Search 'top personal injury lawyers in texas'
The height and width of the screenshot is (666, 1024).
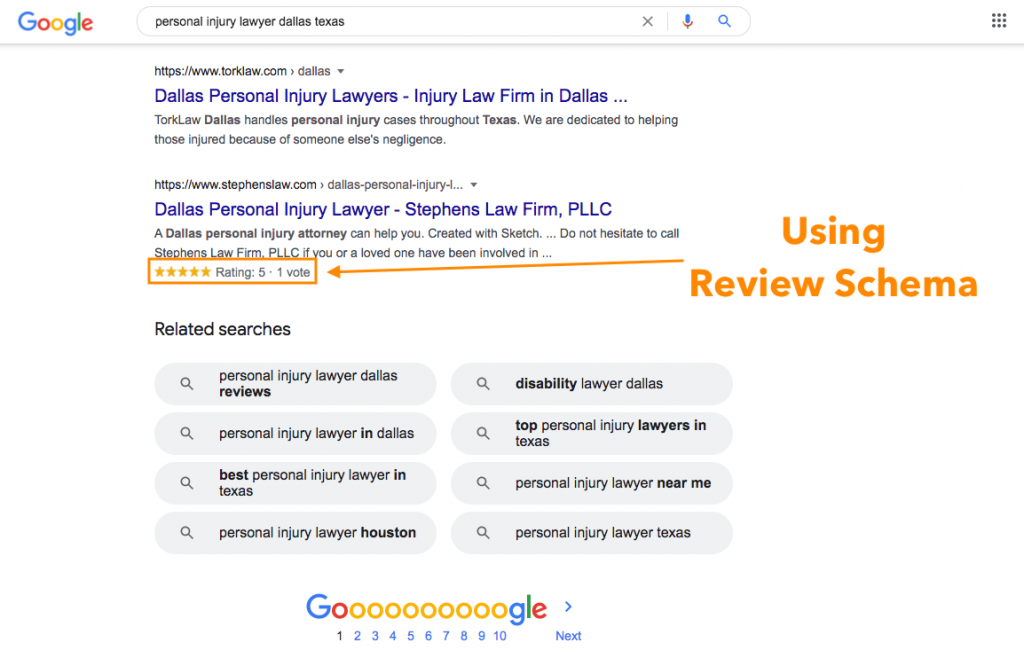click(592, 434)
